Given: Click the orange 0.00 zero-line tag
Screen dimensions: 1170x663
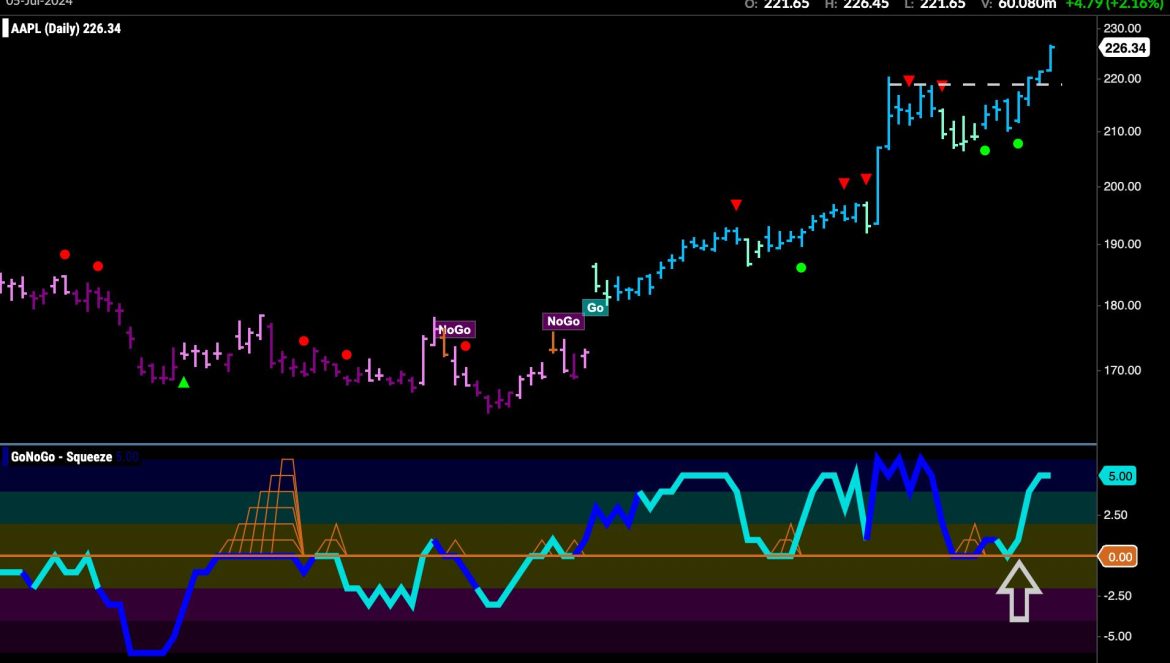Looking at the screenshot, I should [x=1119, y=556].
